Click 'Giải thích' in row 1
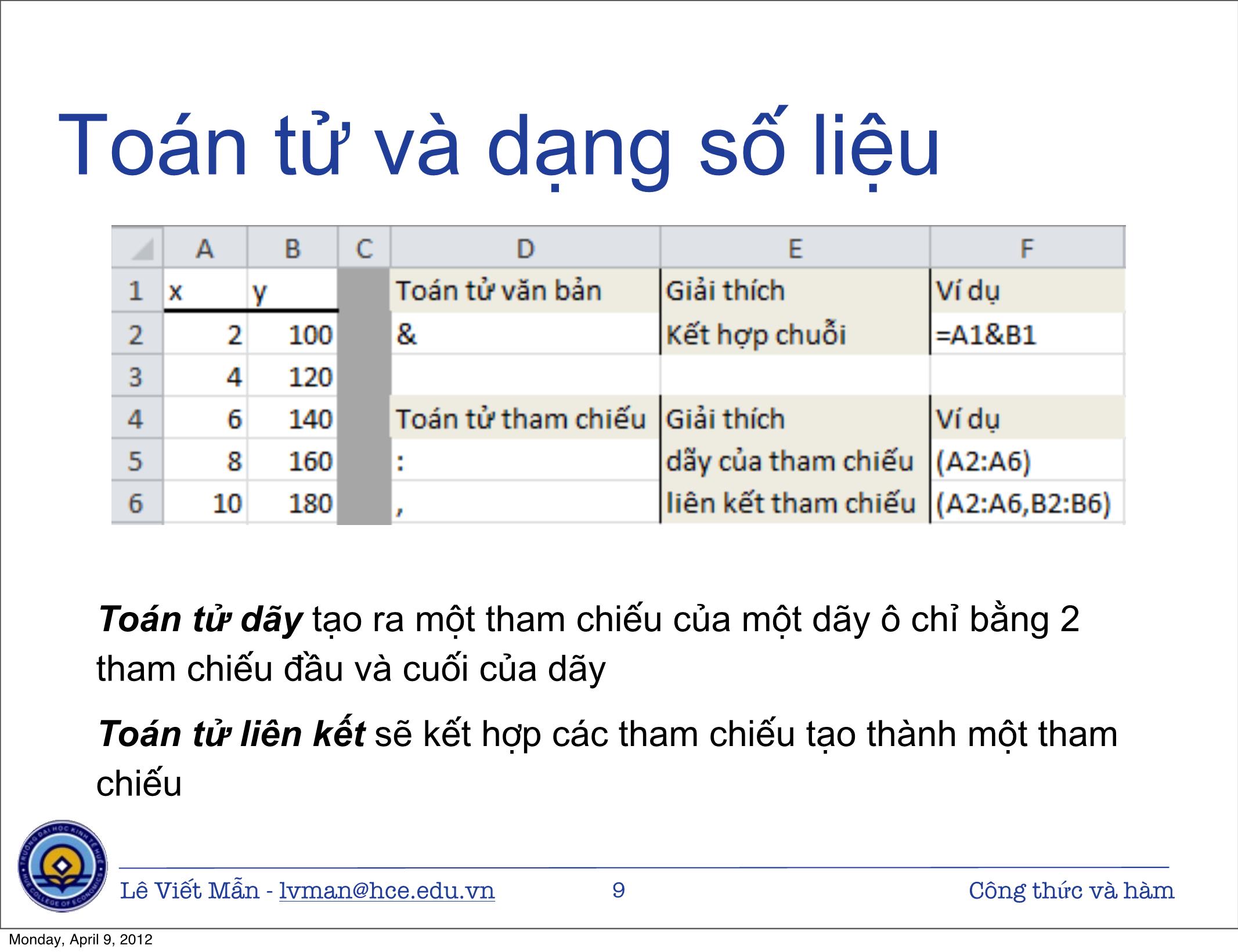Screen dimensions: 1238x952 (x=795, y=290)
